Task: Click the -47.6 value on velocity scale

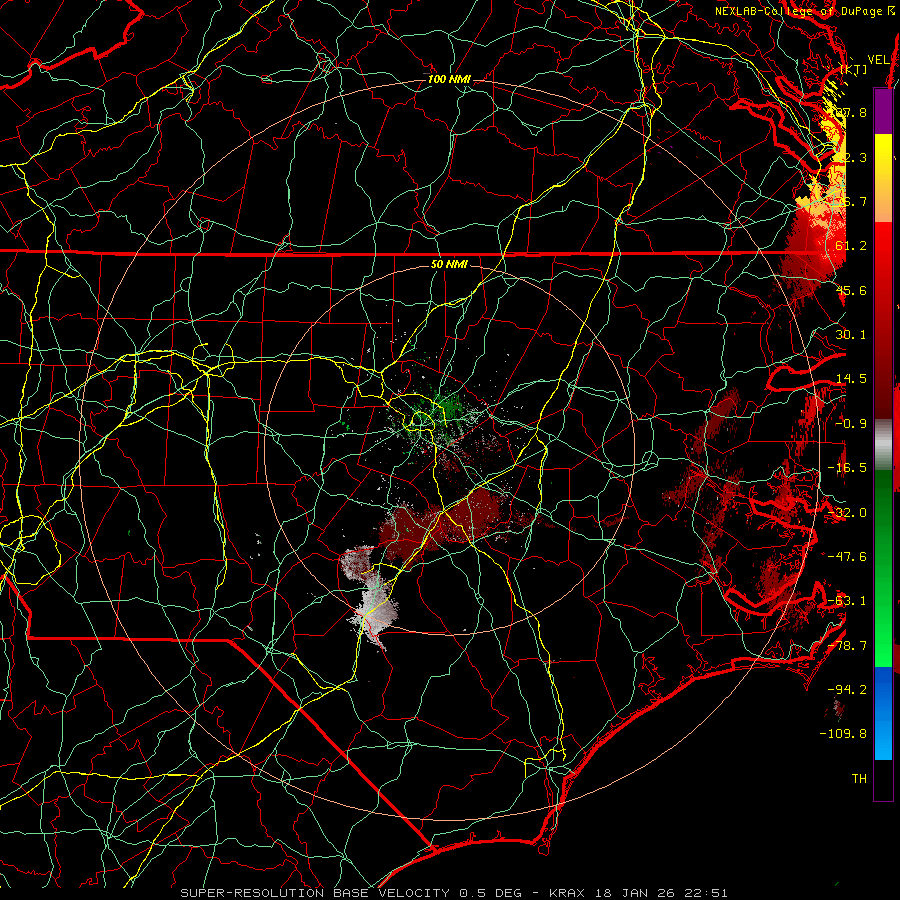Action: click(x=847, y=557)
